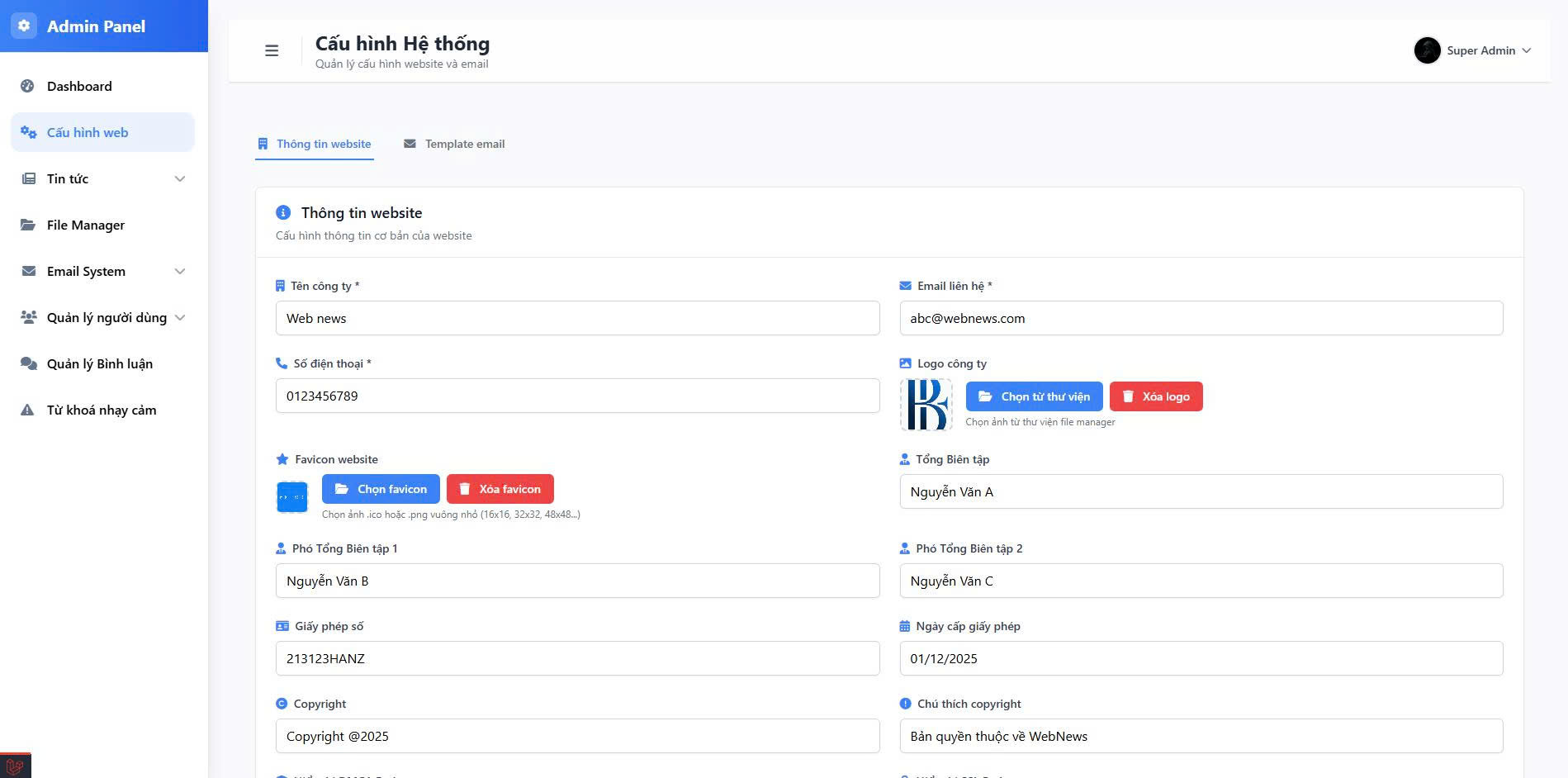Click the Chọn từ thư viện button
The width and height of the screenshot is (1568, 778).
(x=1034, y=396)
